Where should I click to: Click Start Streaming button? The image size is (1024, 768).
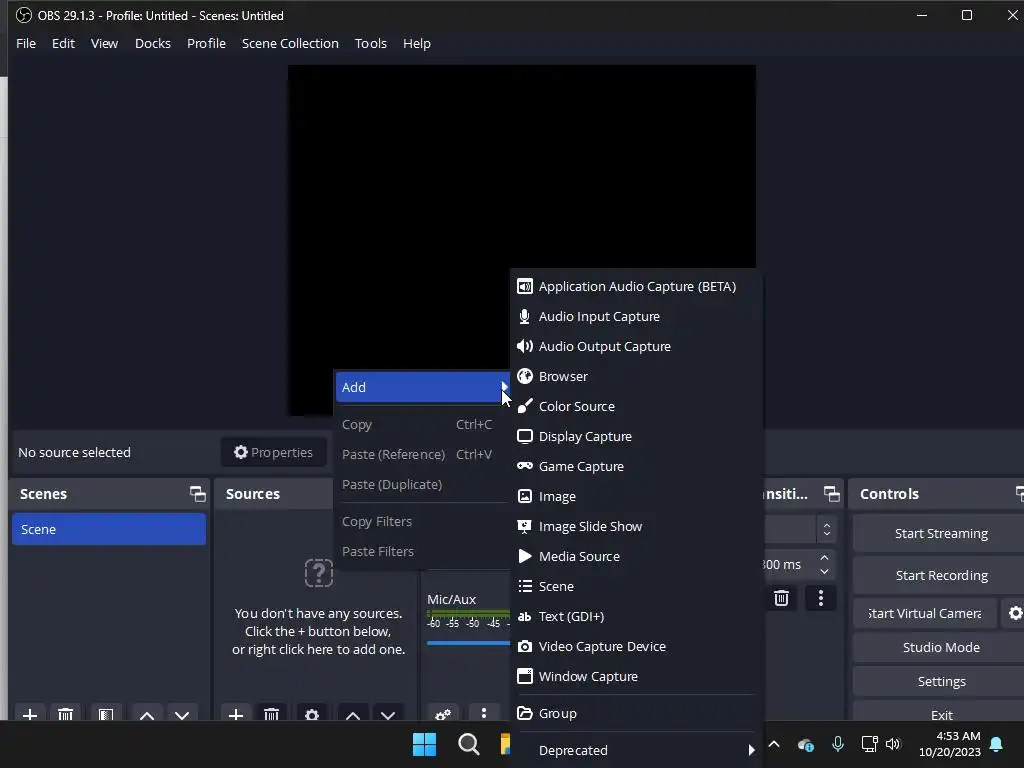(940, 534)
